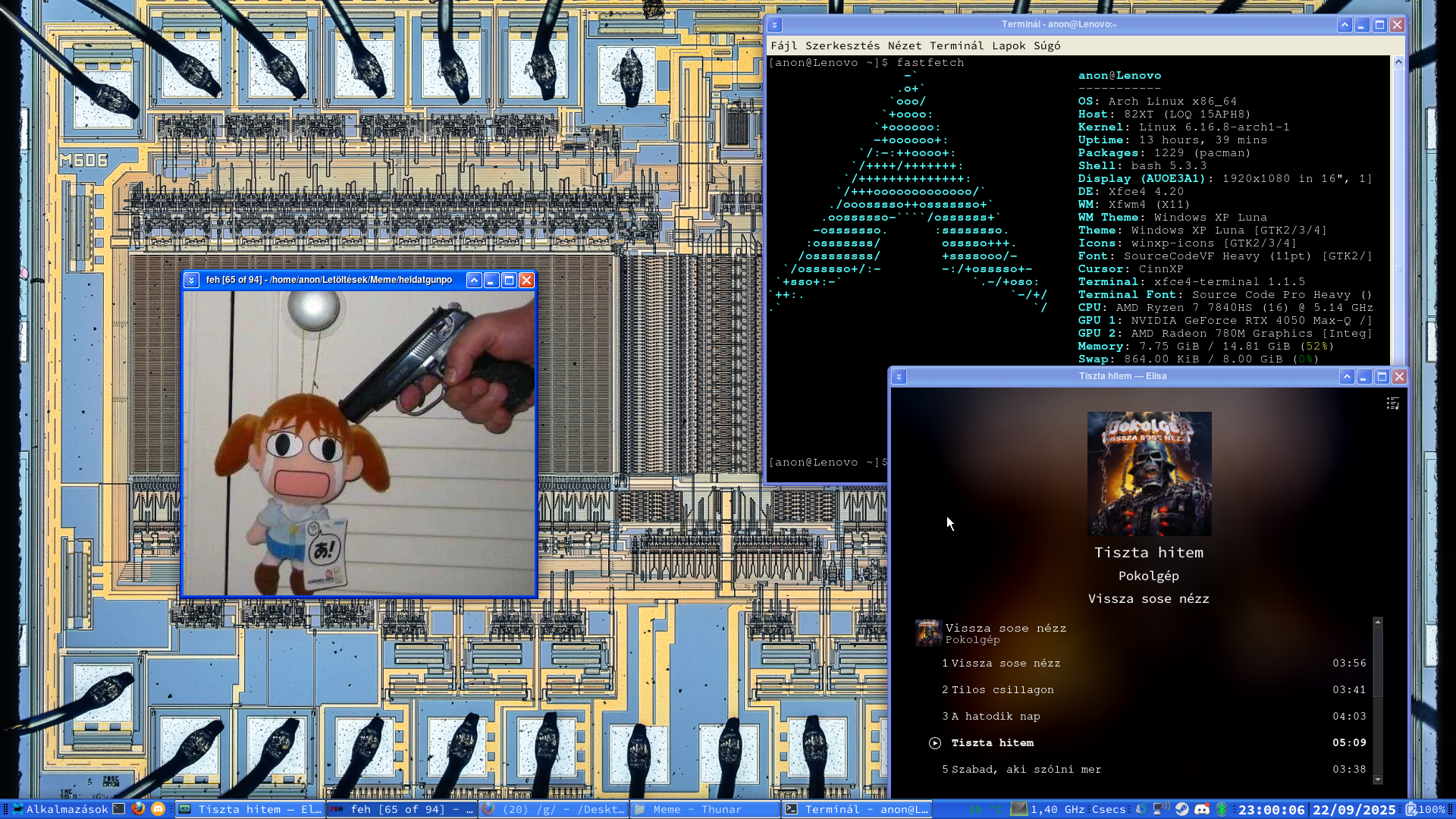Open the Terminal window menu arrow

pyautogui.click(x=774, y=24)
